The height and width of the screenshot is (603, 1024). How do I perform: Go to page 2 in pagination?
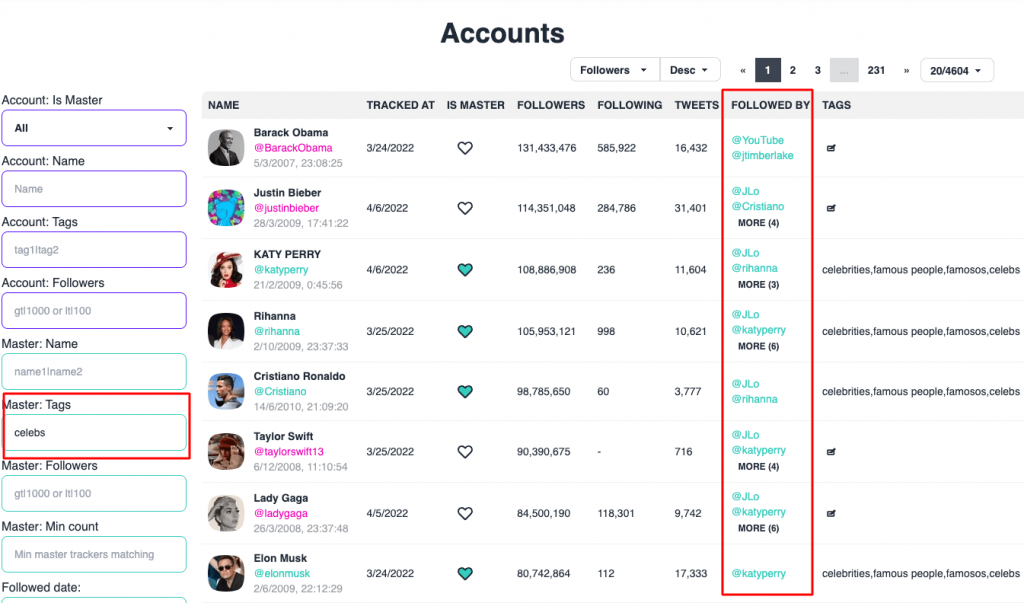click(793, 70)
